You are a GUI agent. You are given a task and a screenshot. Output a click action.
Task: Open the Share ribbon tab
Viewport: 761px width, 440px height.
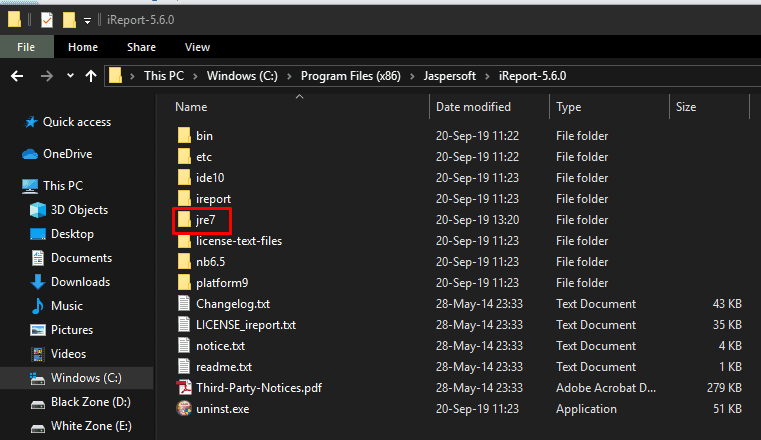click(x=141, y=47)
